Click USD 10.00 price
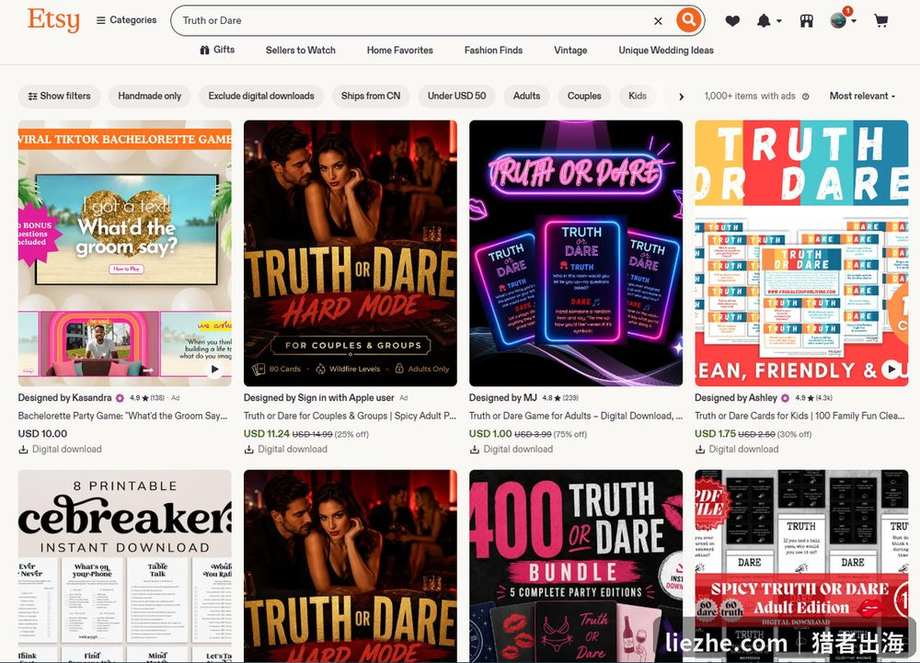 coord(42,434)
